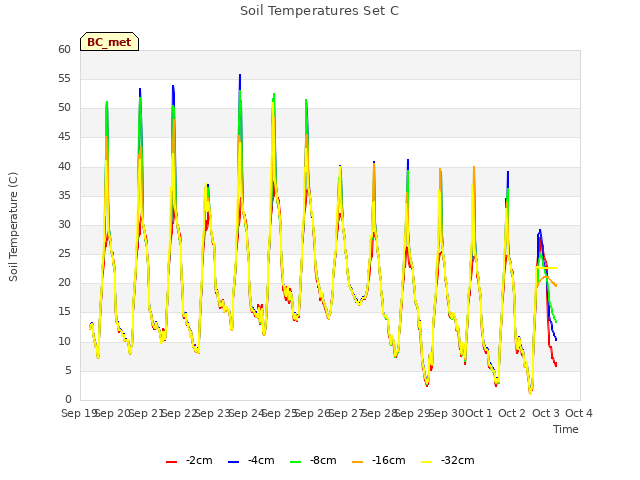
Task: Click the 0 y-axis tick label
Action: (x=68, y=400)
